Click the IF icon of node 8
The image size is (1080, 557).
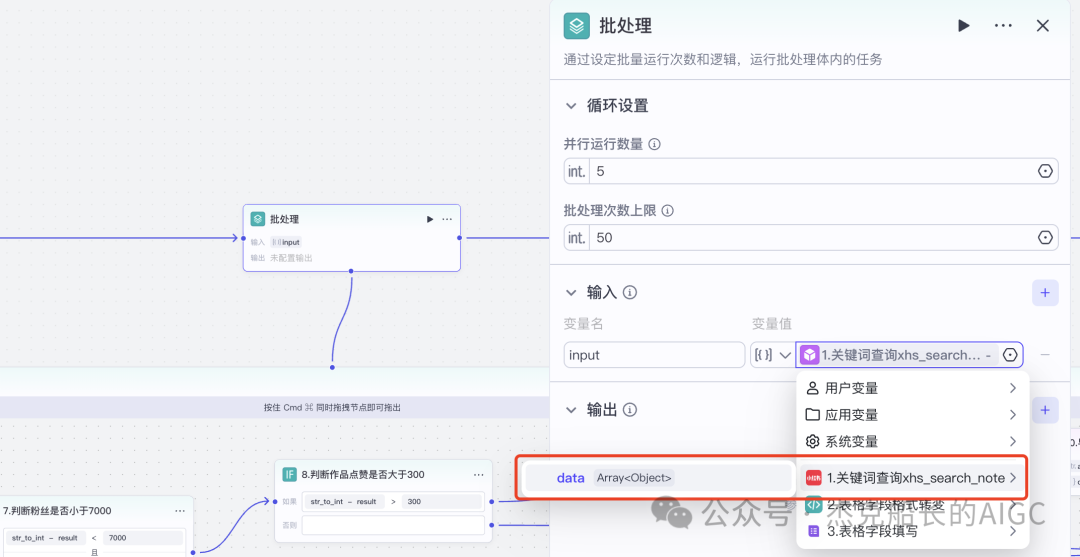[289, 474]
